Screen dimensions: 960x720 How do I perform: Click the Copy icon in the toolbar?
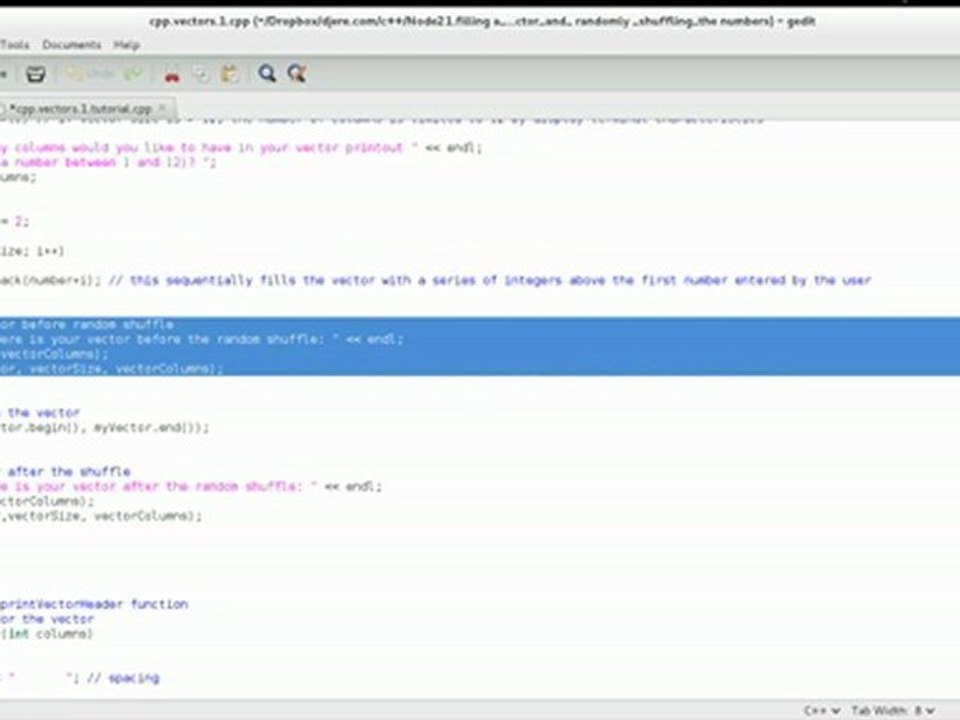pyautogui.click(x=200, y=74)
